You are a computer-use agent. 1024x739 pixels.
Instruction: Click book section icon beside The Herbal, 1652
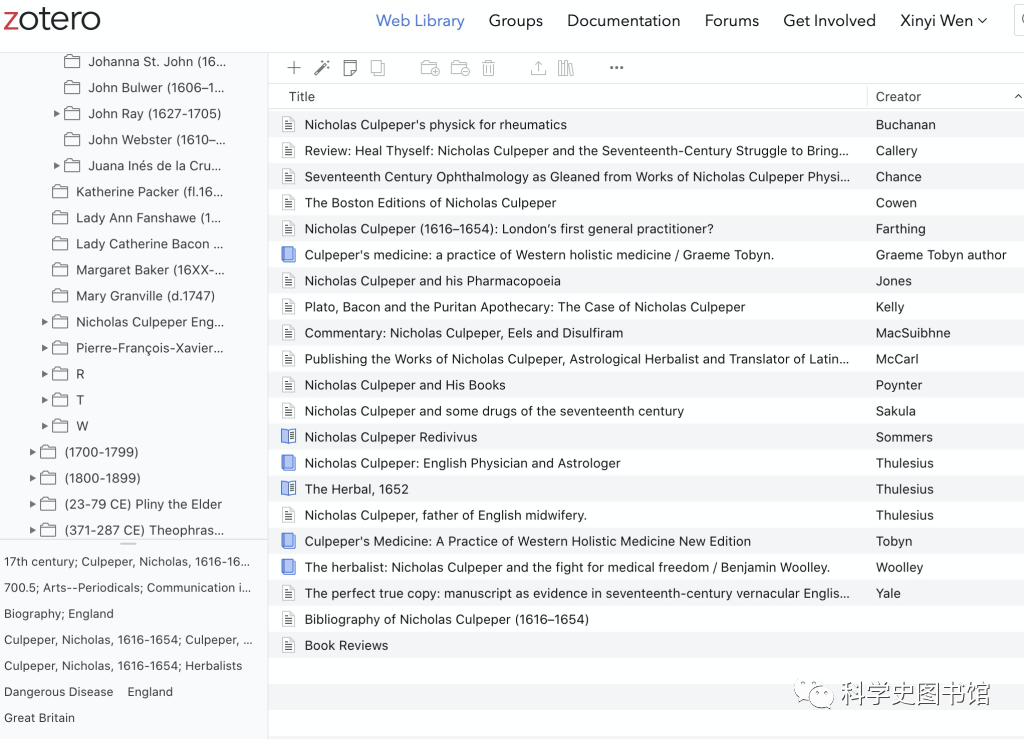[288, 489]
